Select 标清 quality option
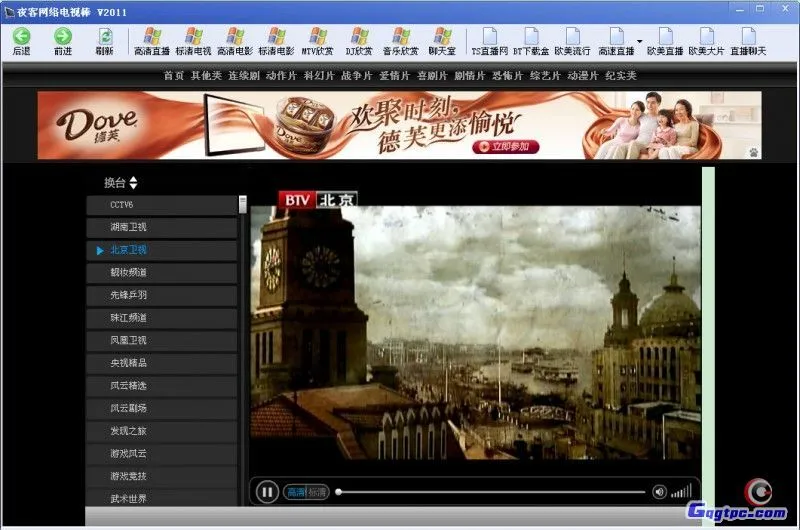Viewport: 800px width, 530px height. [x=317, y=492]
